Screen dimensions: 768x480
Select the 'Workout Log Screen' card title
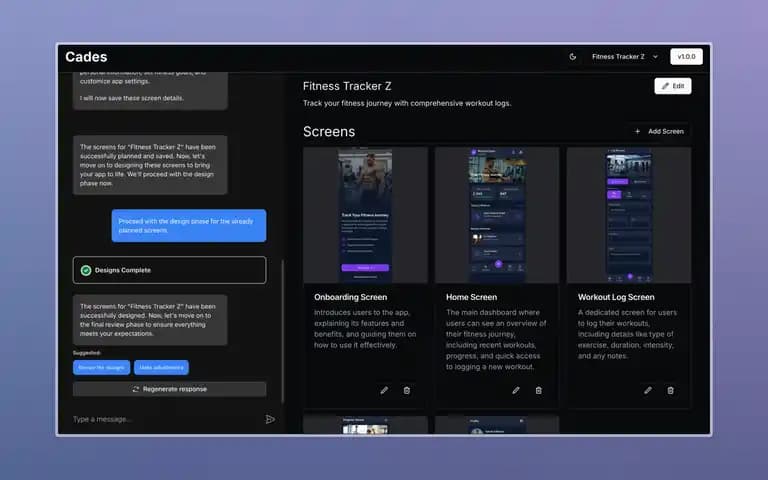(616, 297)
